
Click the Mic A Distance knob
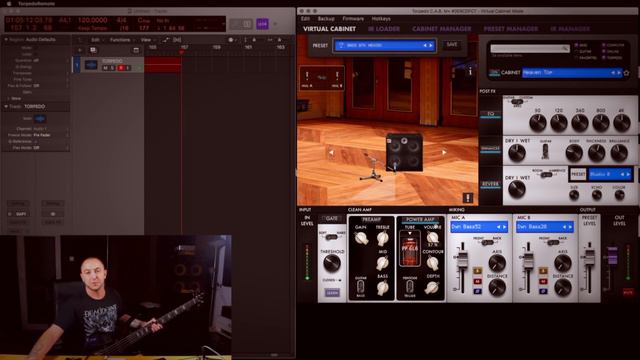coord(497,288)
